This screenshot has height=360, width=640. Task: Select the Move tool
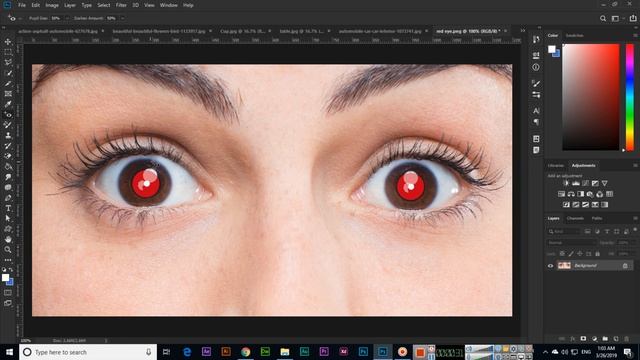pyautogui.click(x=8, y=42)
